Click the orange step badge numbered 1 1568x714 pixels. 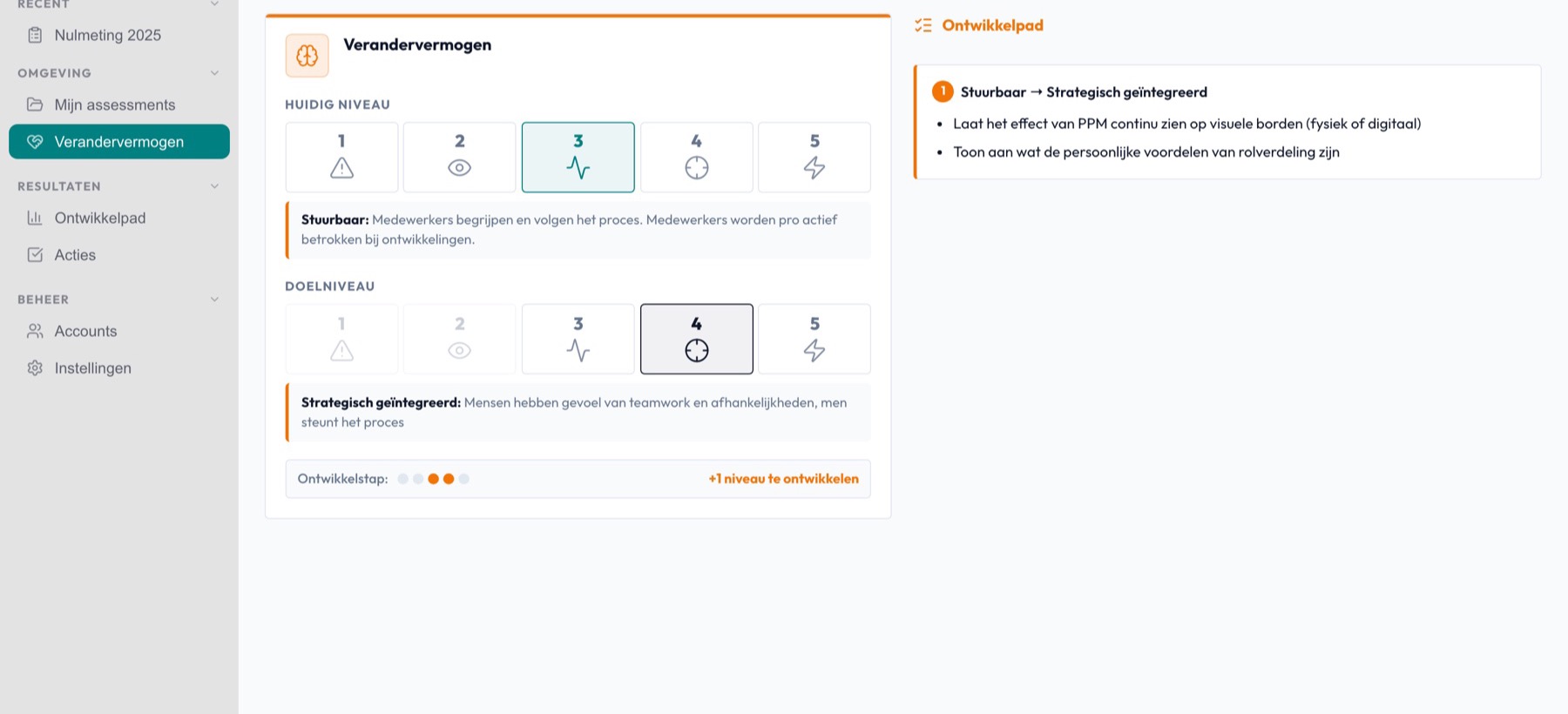pyautogui.click(x=943, y=91)
